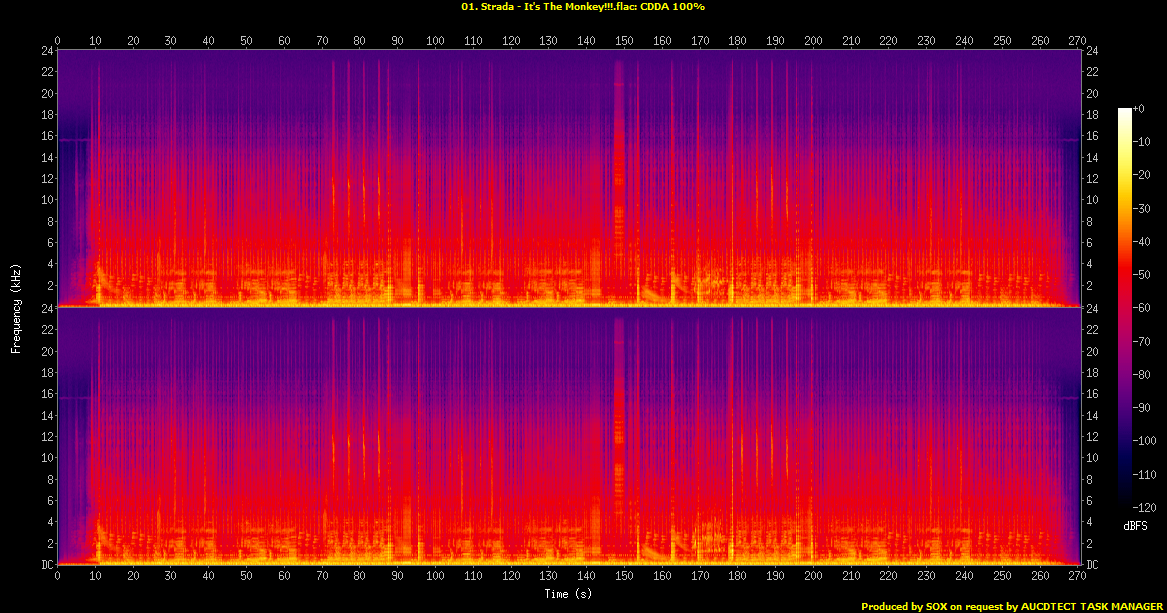
Task: Click the dBFS color scale bar
Action: pos(1125,308)
